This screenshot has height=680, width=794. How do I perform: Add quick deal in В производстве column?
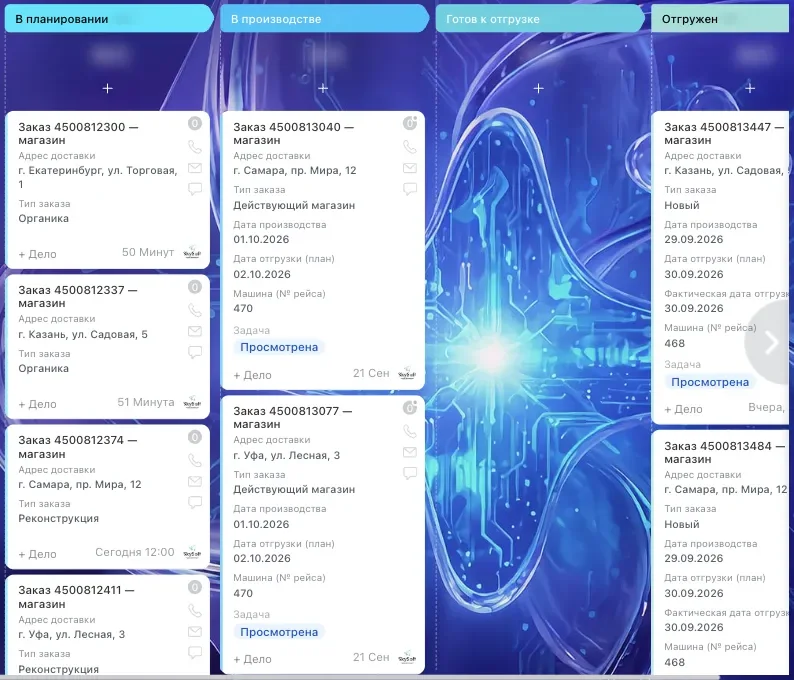pyautogui.click(x=323, y=89)
